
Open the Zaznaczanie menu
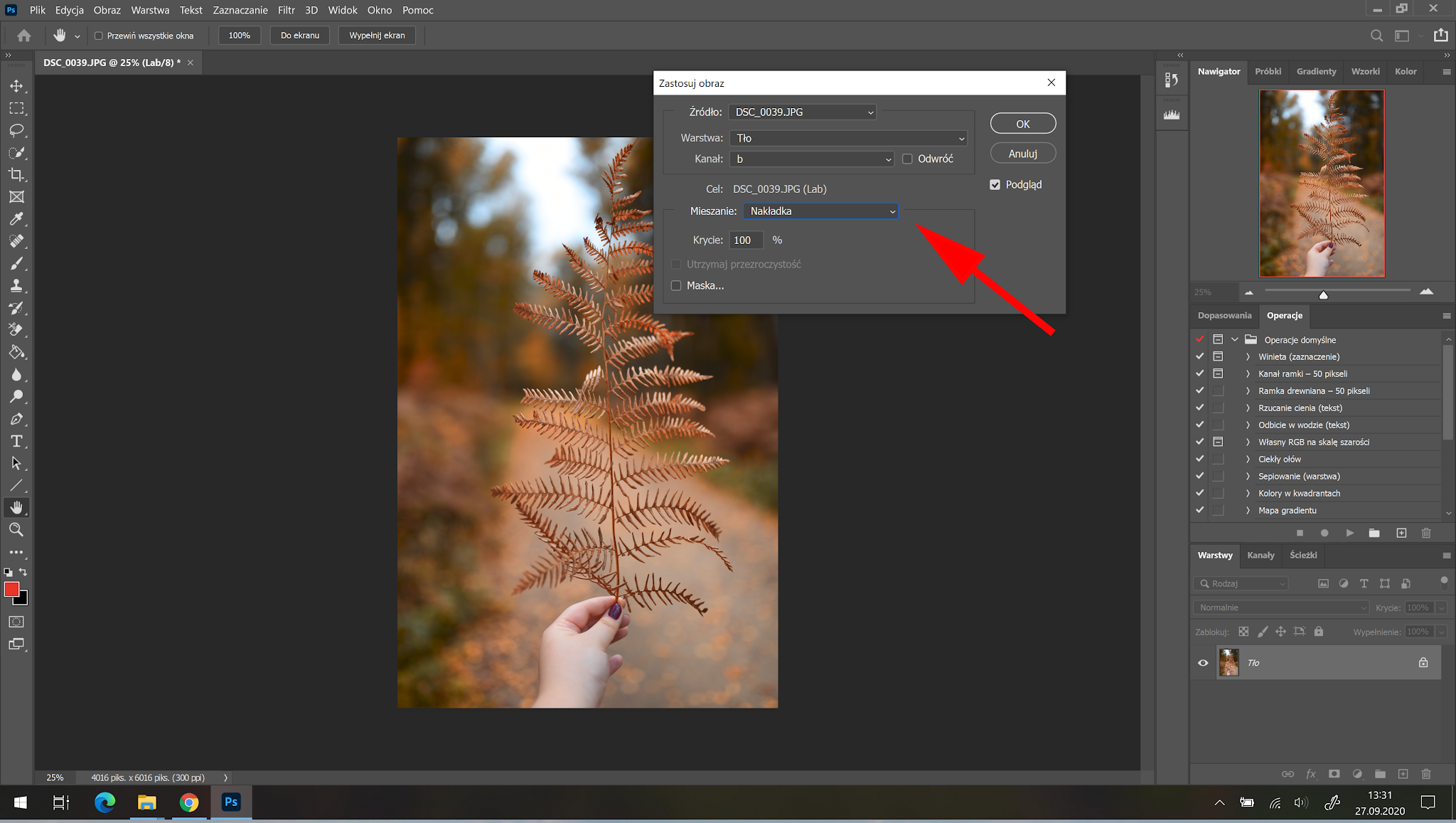click(x=240, y=10)
